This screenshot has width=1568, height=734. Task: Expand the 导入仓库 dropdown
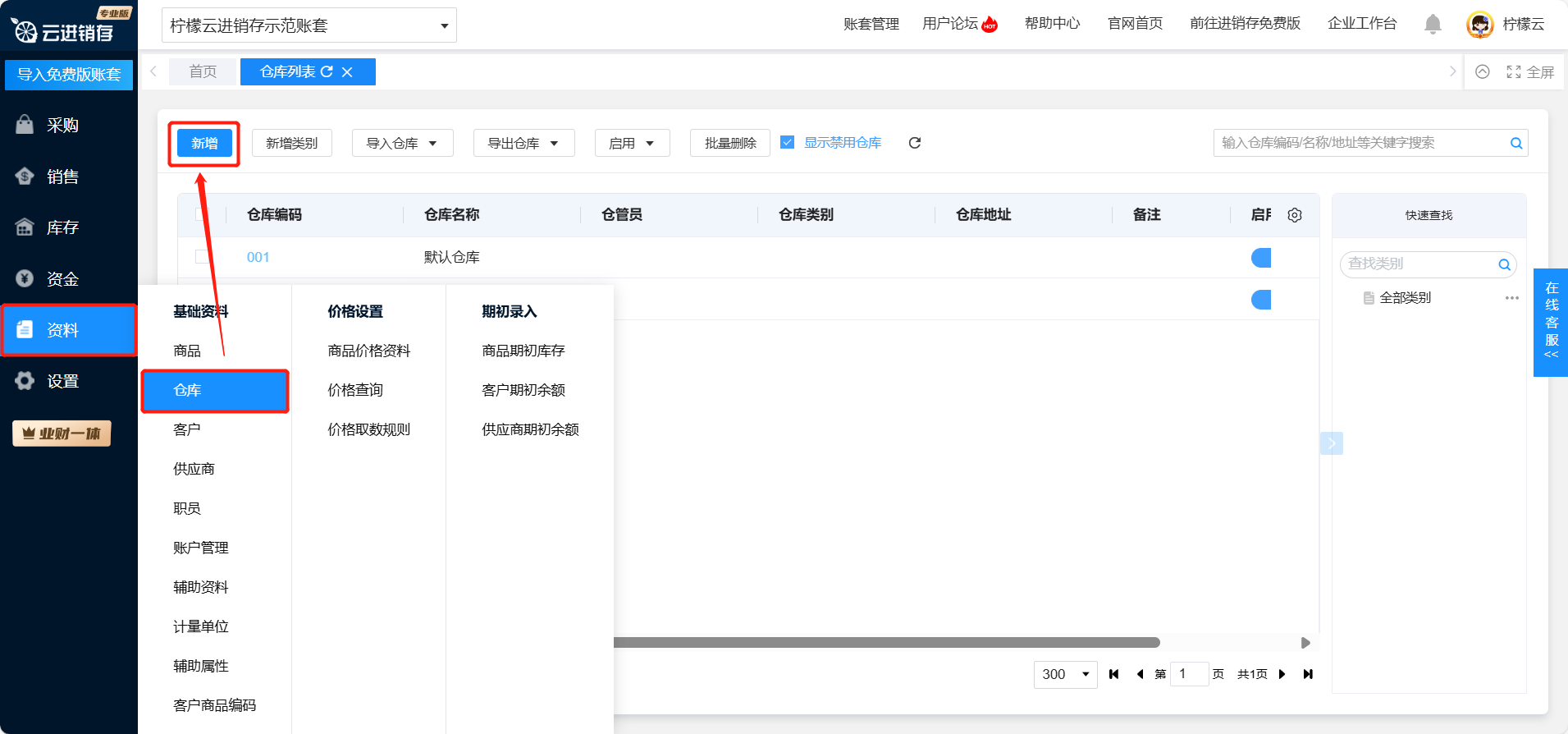[402, 143]
